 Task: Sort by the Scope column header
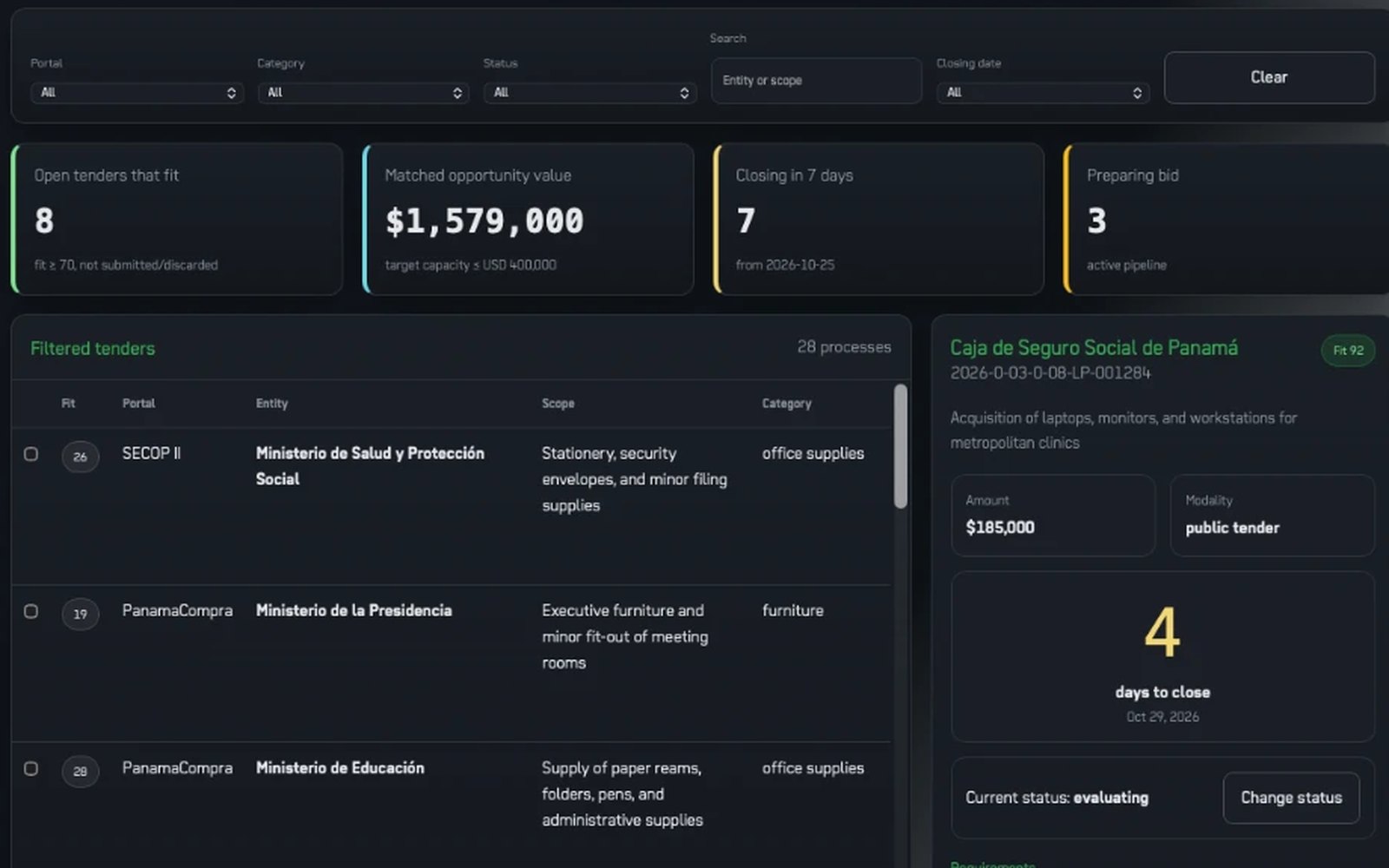[558, 404]
